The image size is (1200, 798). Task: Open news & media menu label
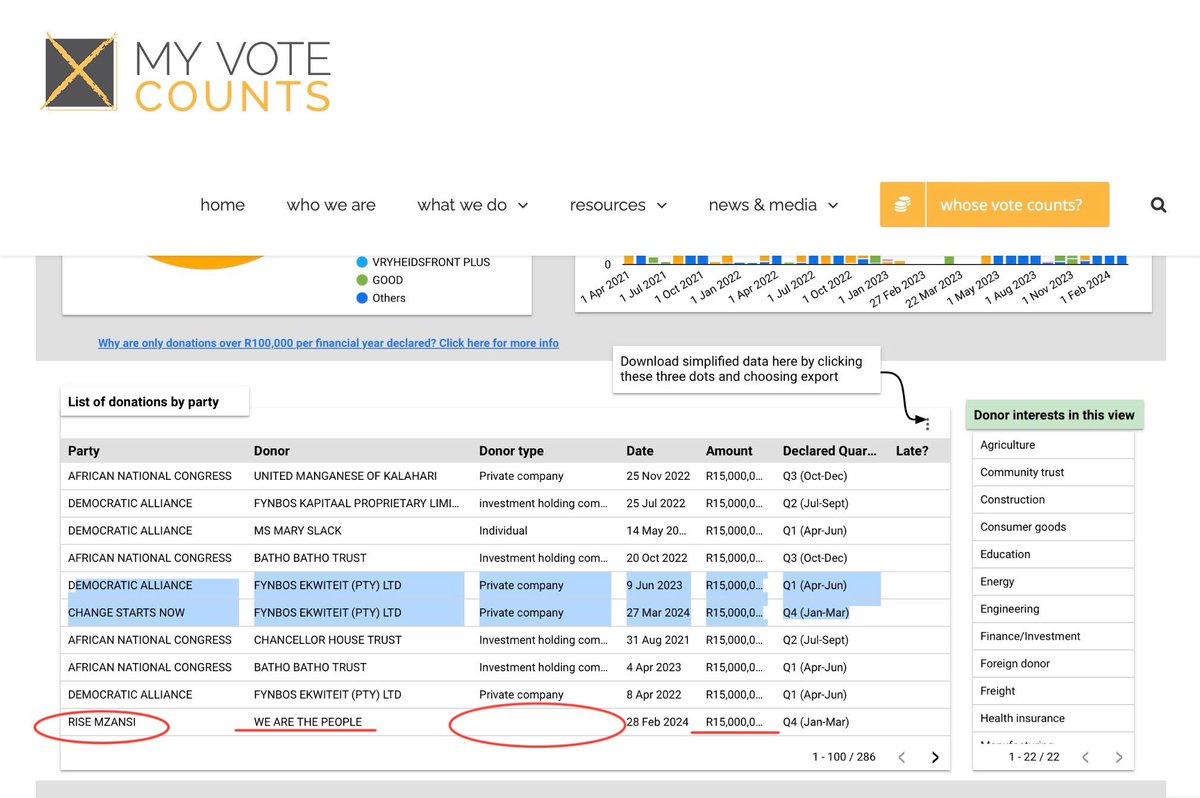pyautogui.click(x=762, y=205)
